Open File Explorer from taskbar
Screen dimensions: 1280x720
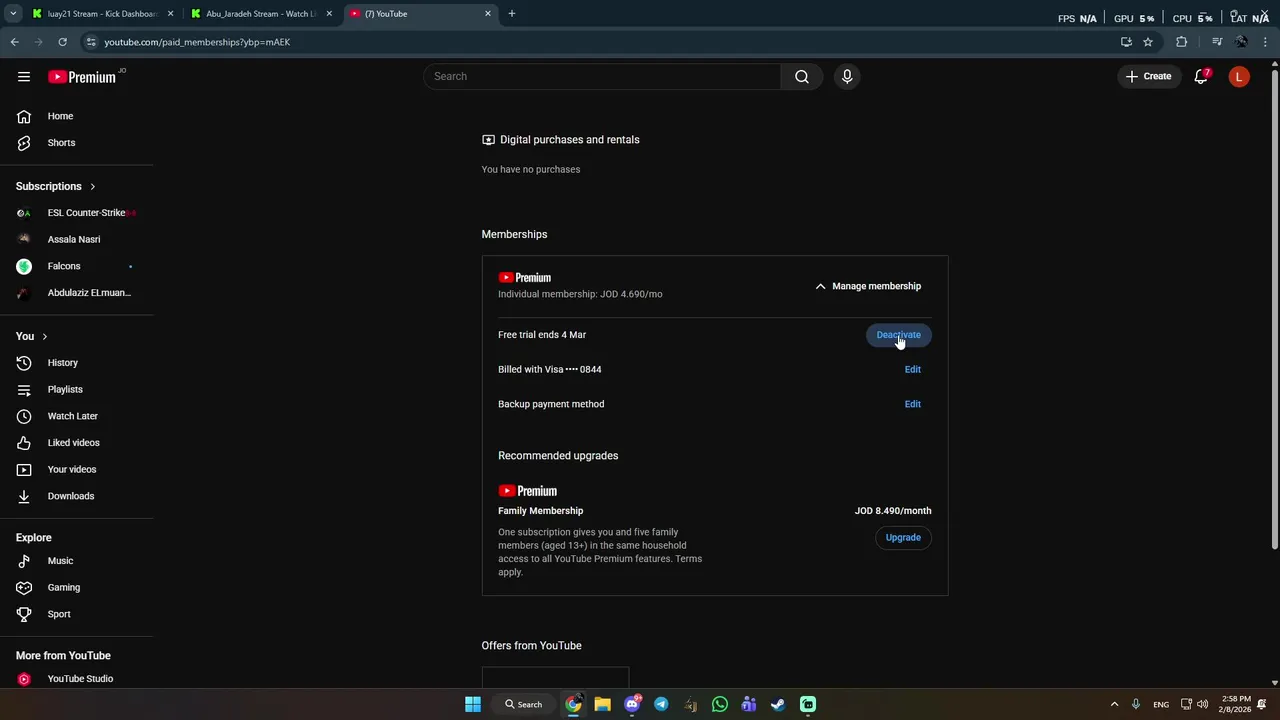pos(602,704)
